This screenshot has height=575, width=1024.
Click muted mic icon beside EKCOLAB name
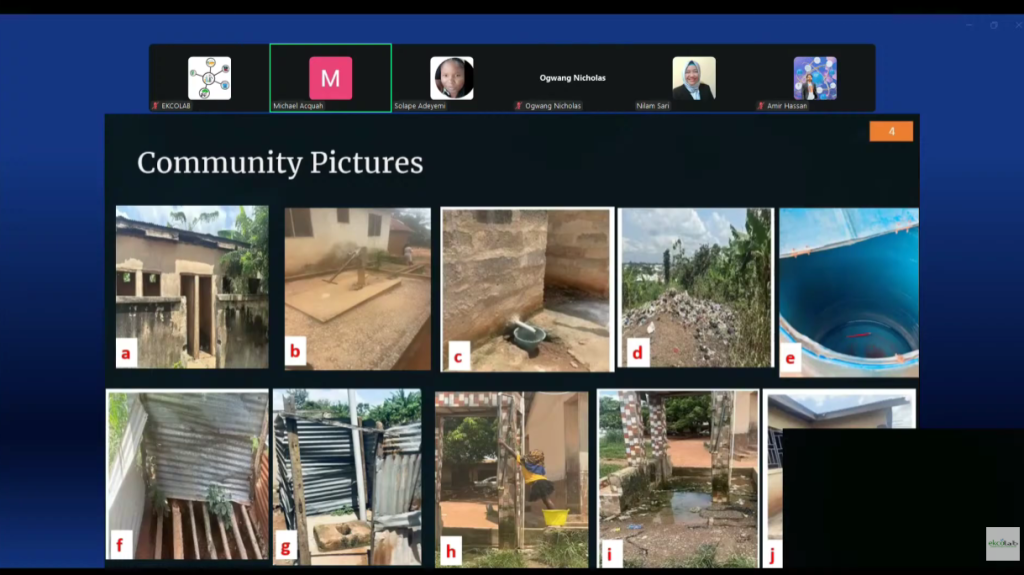[155, 105]
